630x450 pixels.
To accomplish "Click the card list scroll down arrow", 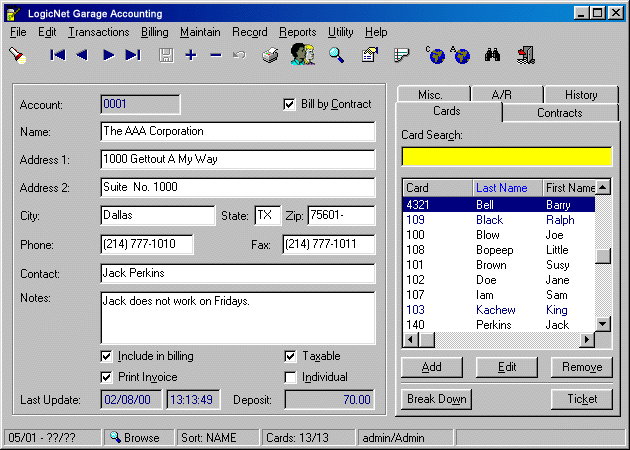I will (x=603, y=324).
